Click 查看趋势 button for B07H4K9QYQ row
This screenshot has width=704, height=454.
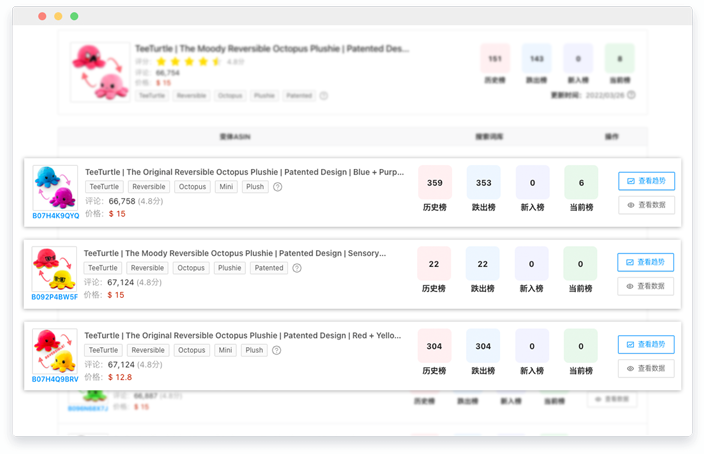tap(647, 181)
